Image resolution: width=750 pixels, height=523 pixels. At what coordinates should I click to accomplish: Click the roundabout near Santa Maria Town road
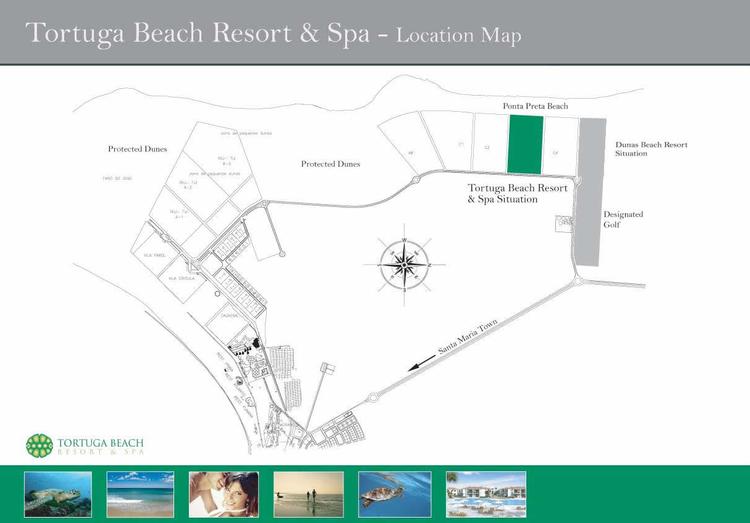[374, 397]
